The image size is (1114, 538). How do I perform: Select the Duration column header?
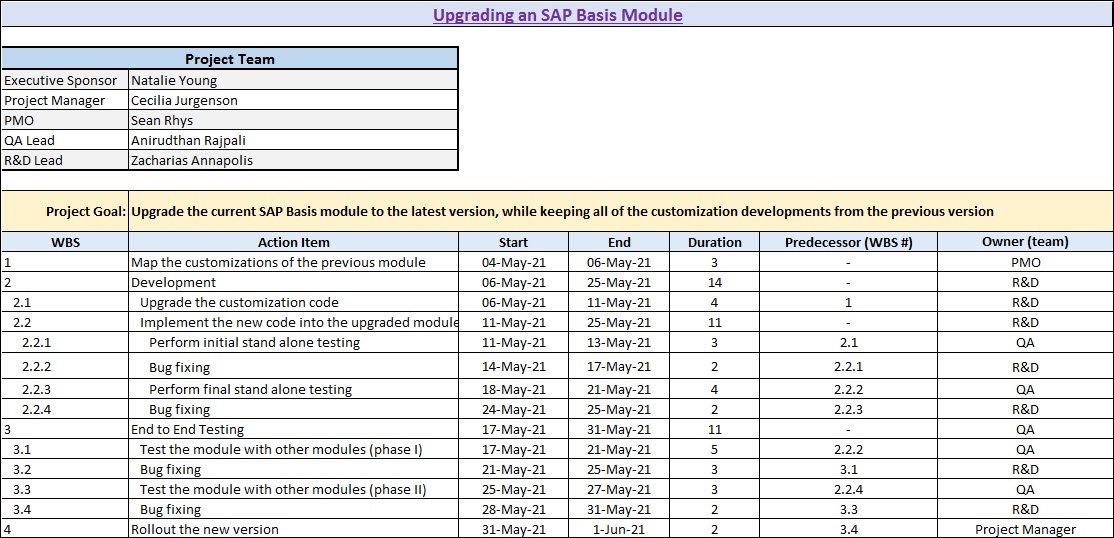point(714,242)
